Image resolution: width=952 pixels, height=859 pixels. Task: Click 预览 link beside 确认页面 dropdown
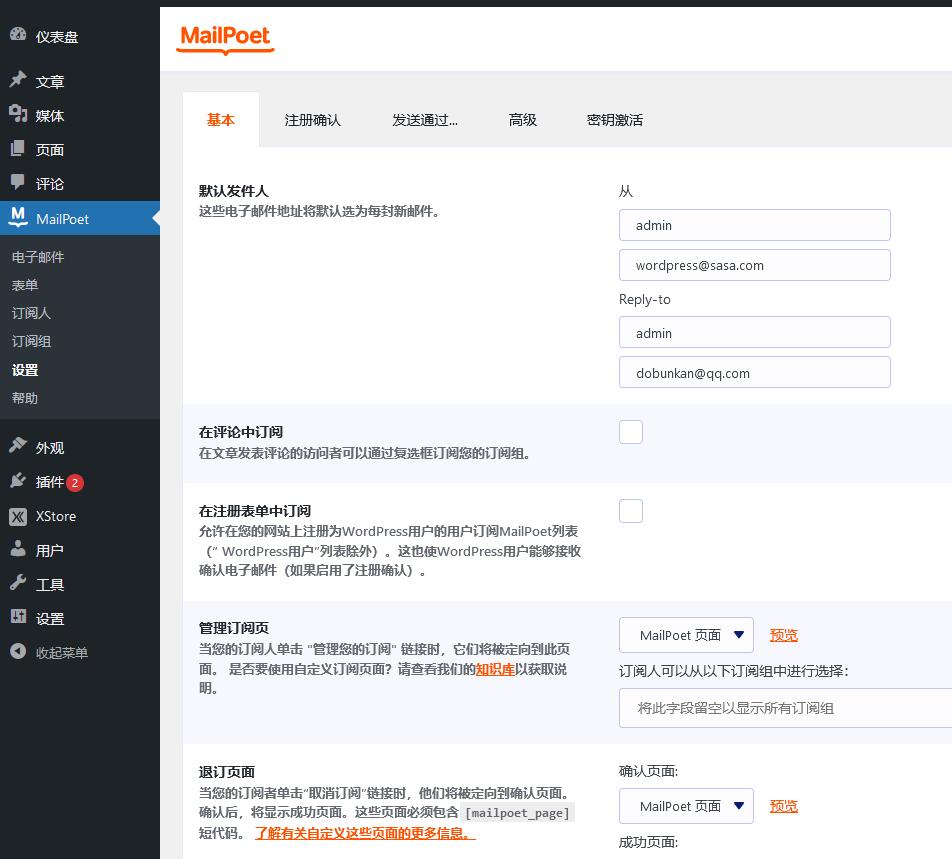784,806
